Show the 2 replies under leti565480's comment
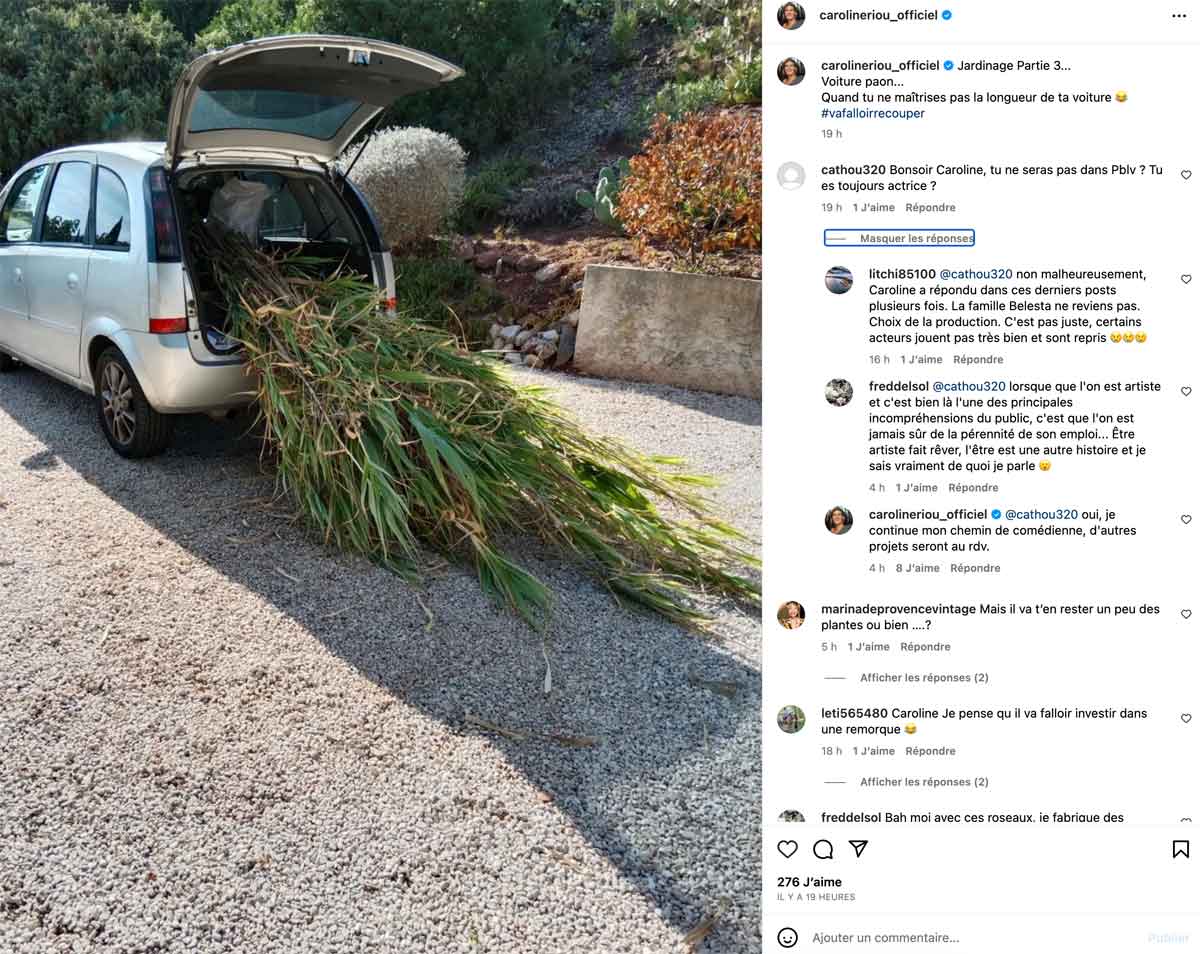 (924, 782)
